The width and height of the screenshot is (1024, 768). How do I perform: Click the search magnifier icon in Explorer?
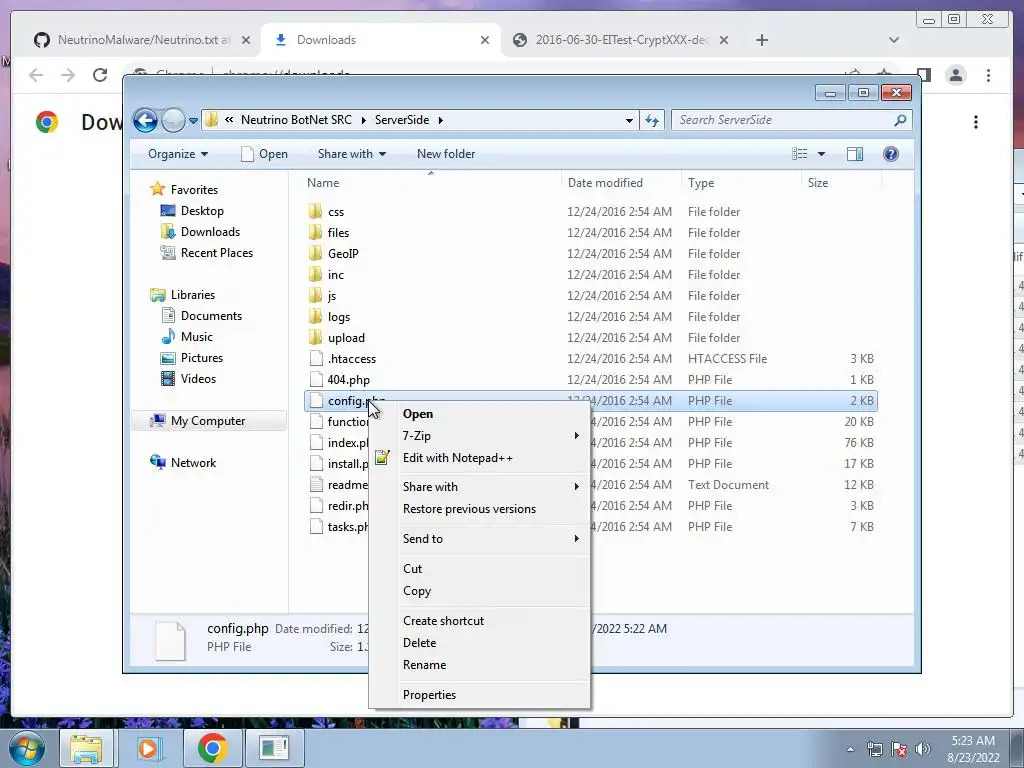[x=900, y=120]
